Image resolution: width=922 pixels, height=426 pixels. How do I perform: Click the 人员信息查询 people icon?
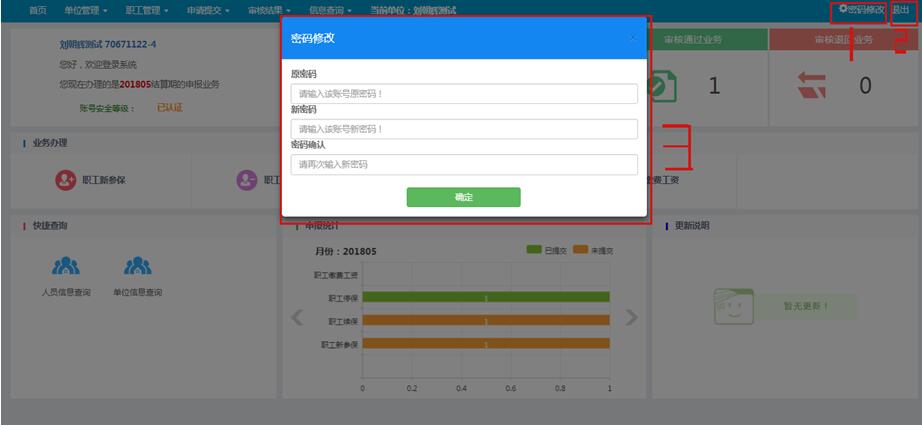[x=66, y=266]
